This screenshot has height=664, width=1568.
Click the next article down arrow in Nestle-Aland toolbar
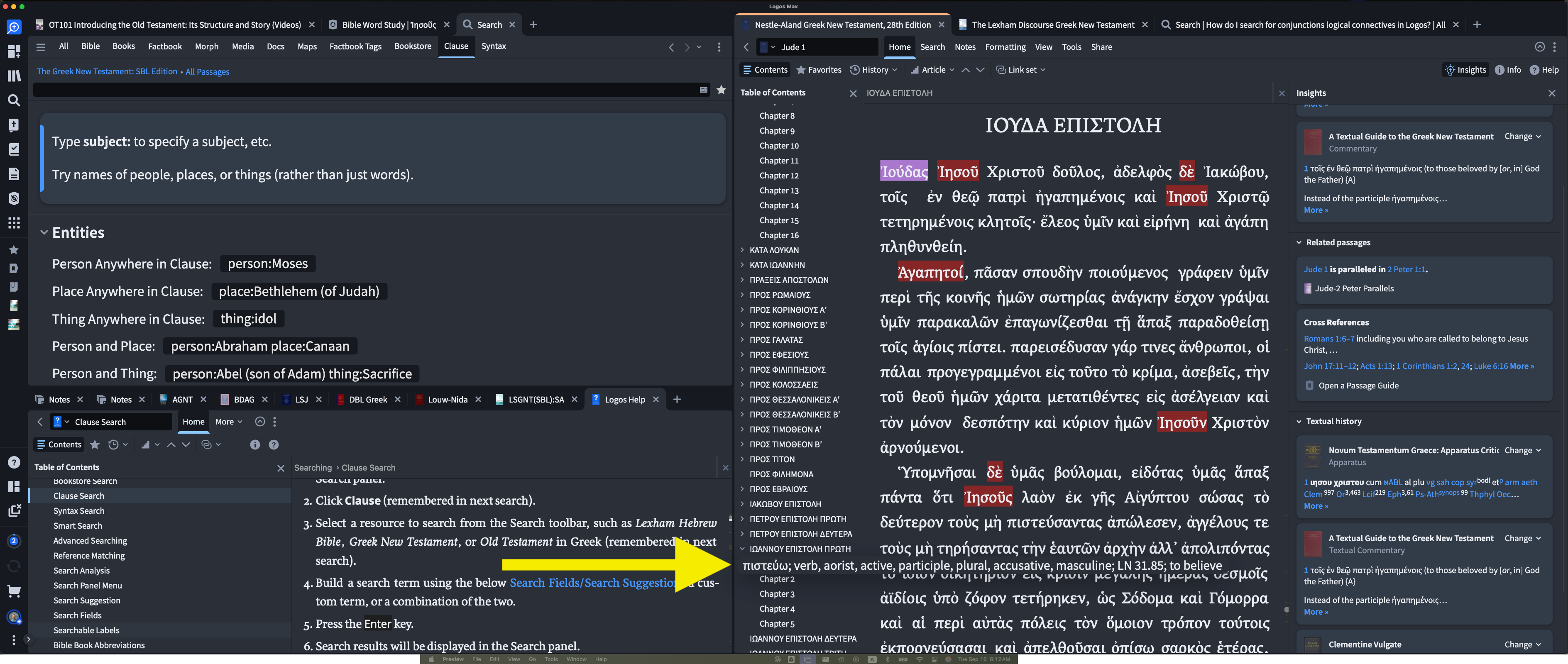(x=980, y=70)
